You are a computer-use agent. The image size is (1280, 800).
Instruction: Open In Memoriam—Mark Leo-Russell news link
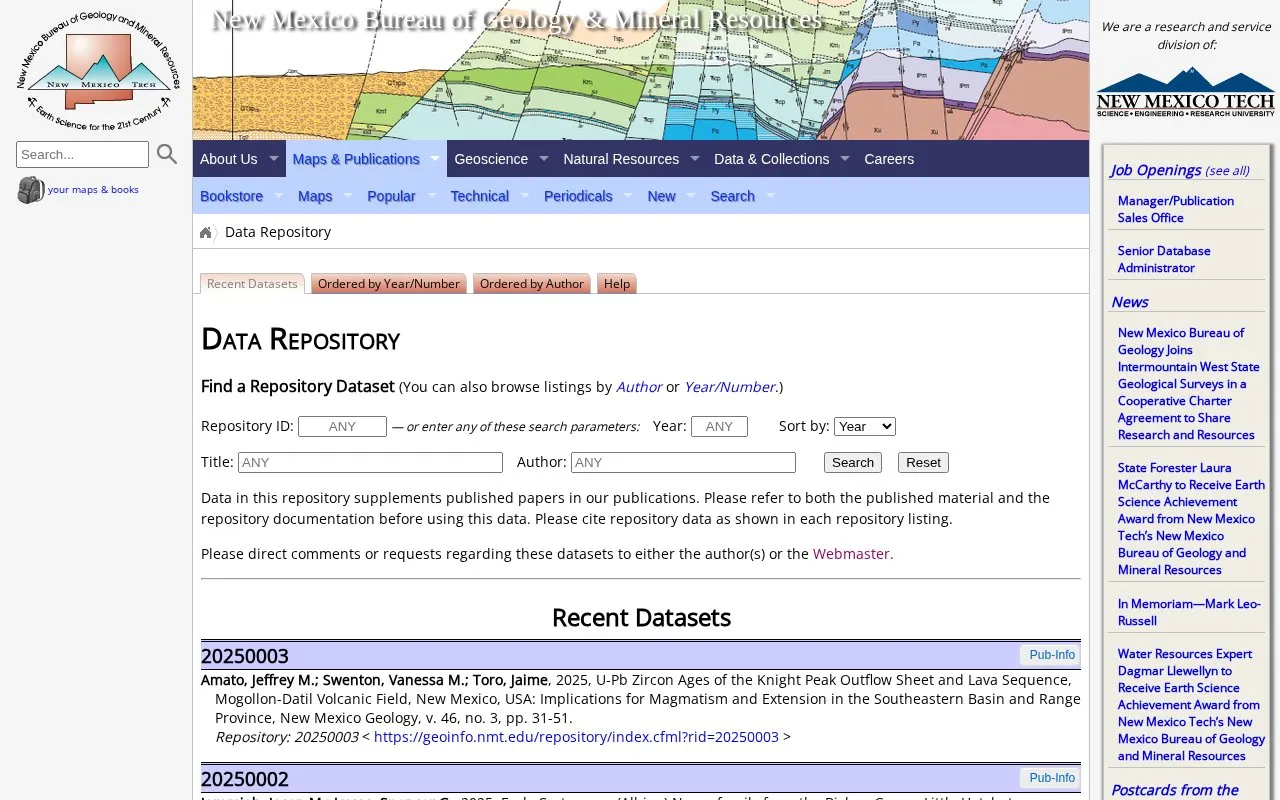(x=1189, y=612)
